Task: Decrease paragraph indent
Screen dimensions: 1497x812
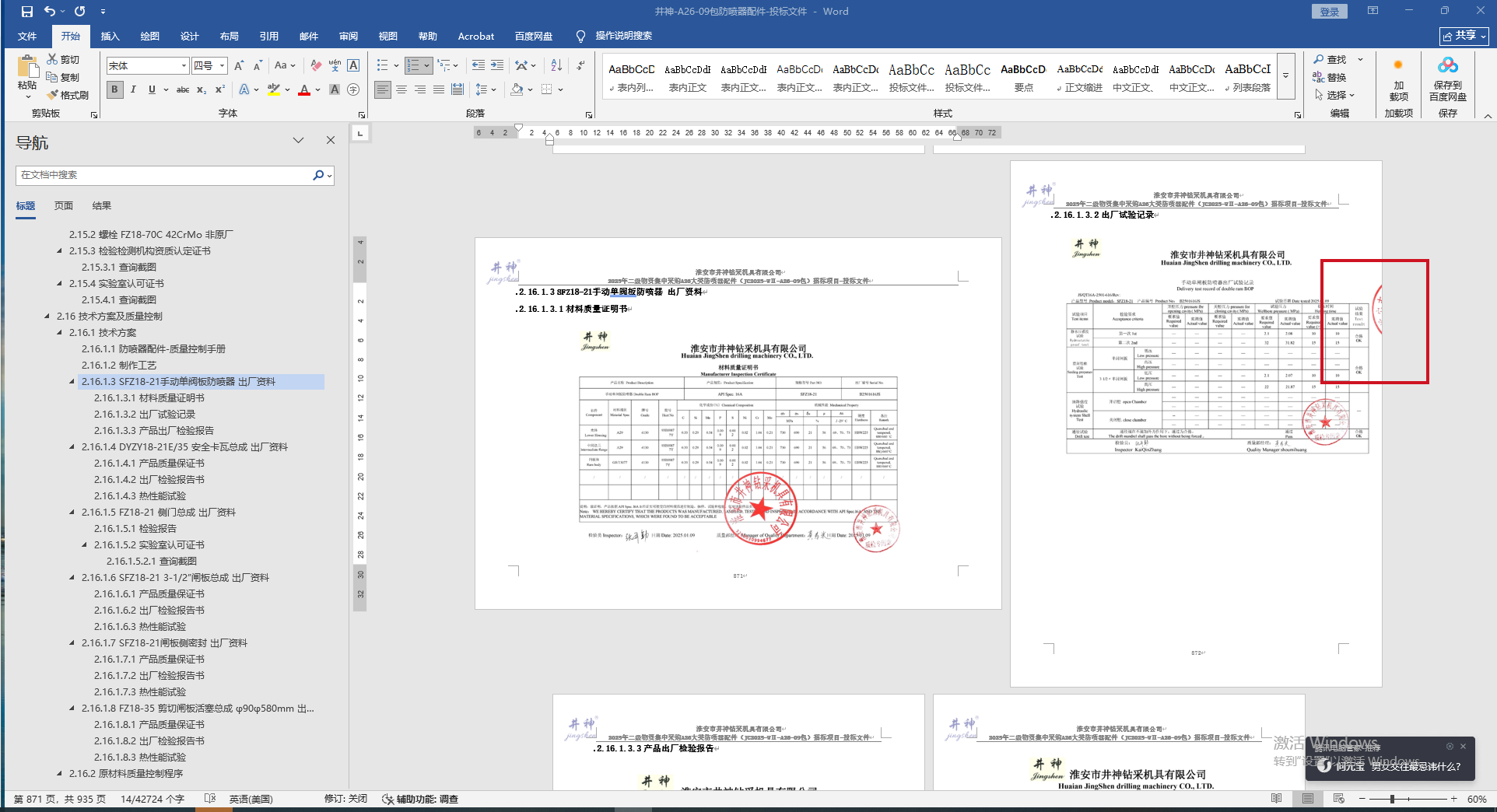Action: pos(479,66)
